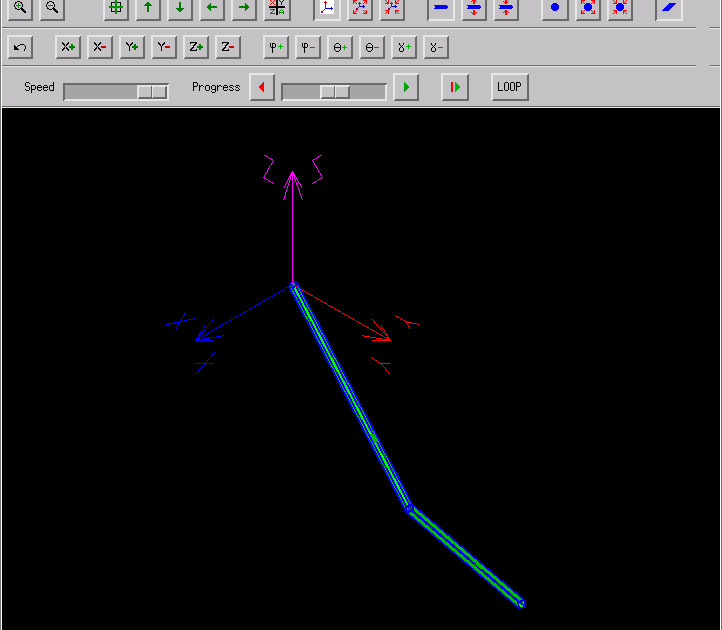Pan the view left with green arrow
Screen dimensions: 722x630
tap(212, 8)
